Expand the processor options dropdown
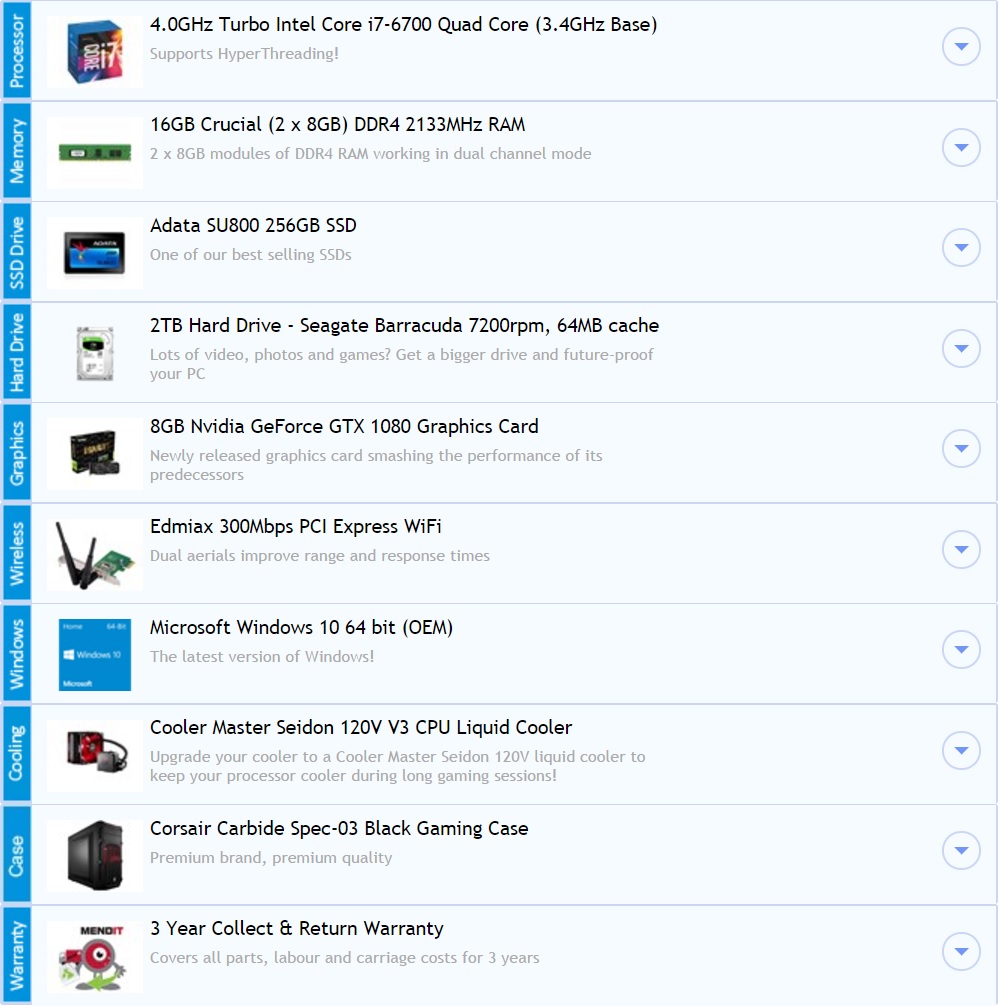This screenshot has height=1006, width=999. coord(961,46)
